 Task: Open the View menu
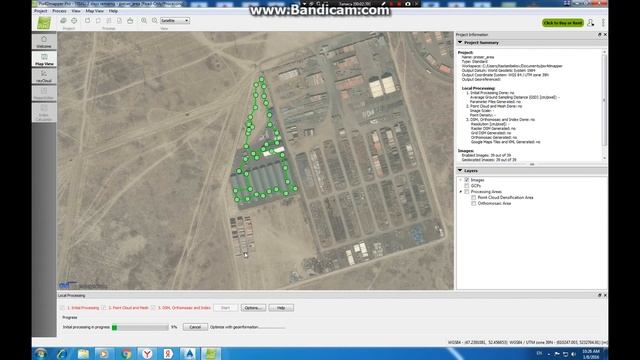coord(76,11)
